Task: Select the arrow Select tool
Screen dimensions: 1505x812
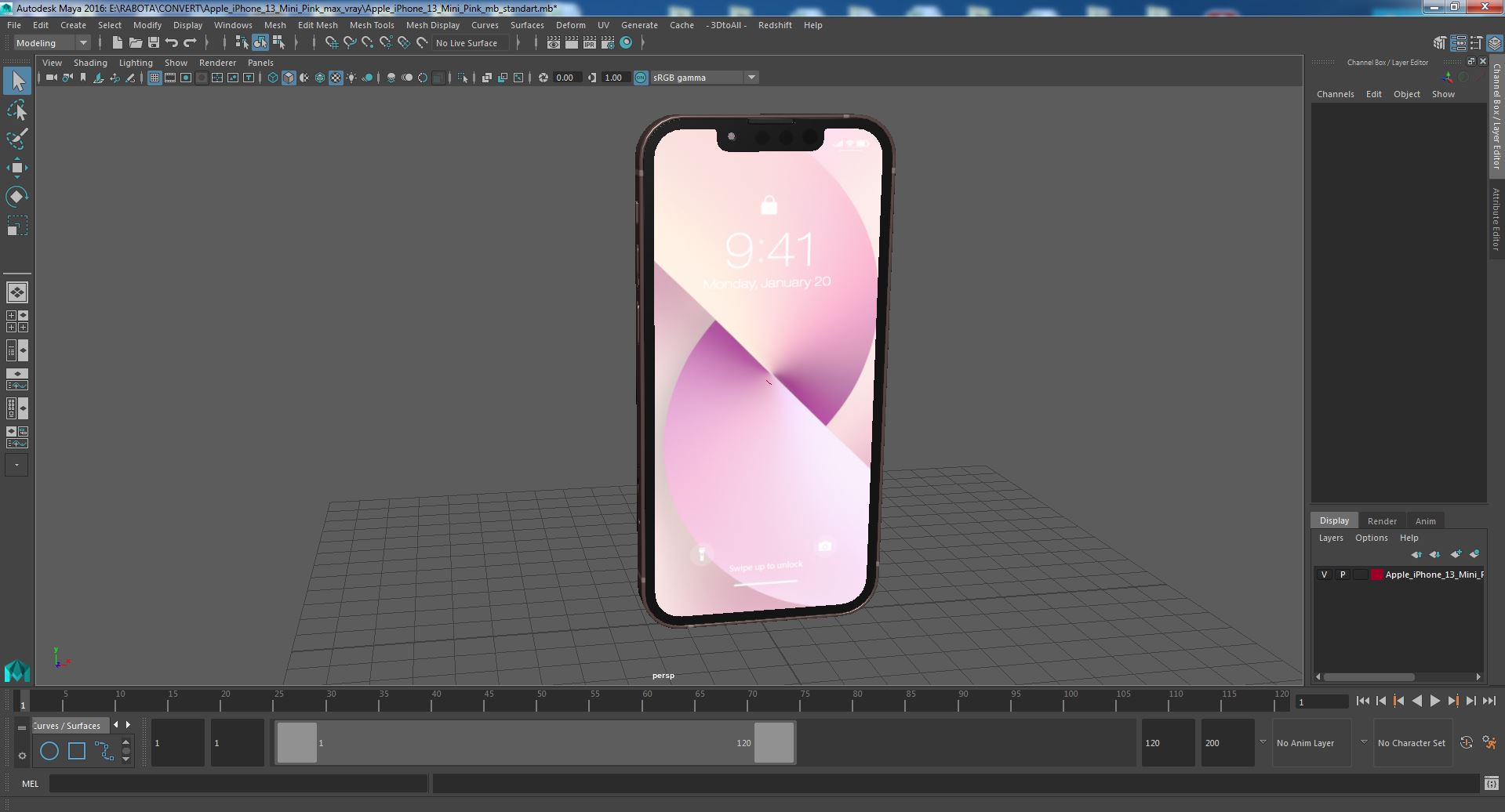Action: [x=17, y=81]
